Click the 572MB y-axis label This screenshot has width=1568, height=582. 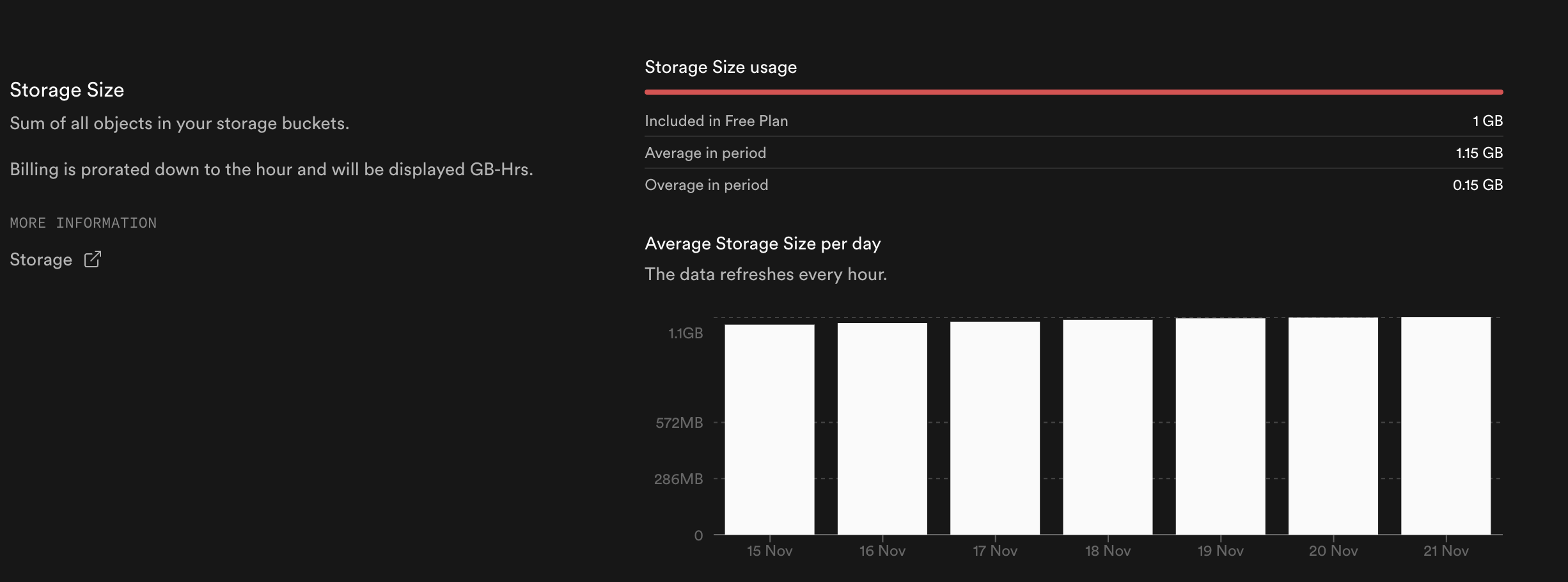678,423
